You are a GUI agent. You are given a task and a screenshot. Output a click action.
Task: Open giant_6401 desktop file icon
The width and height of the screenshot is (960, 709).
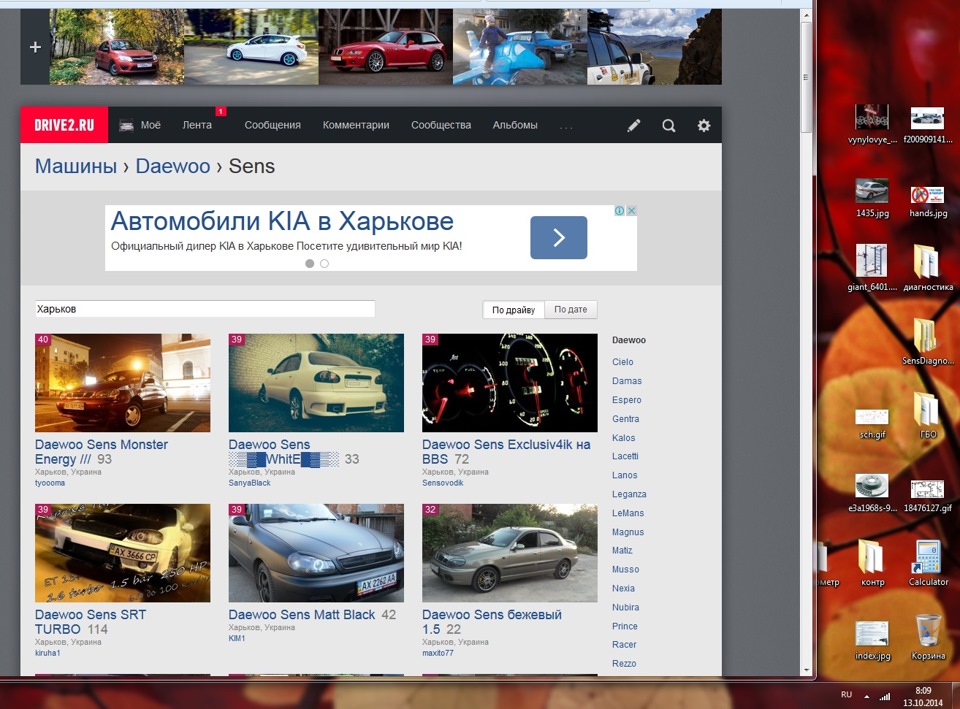[872, 268]
